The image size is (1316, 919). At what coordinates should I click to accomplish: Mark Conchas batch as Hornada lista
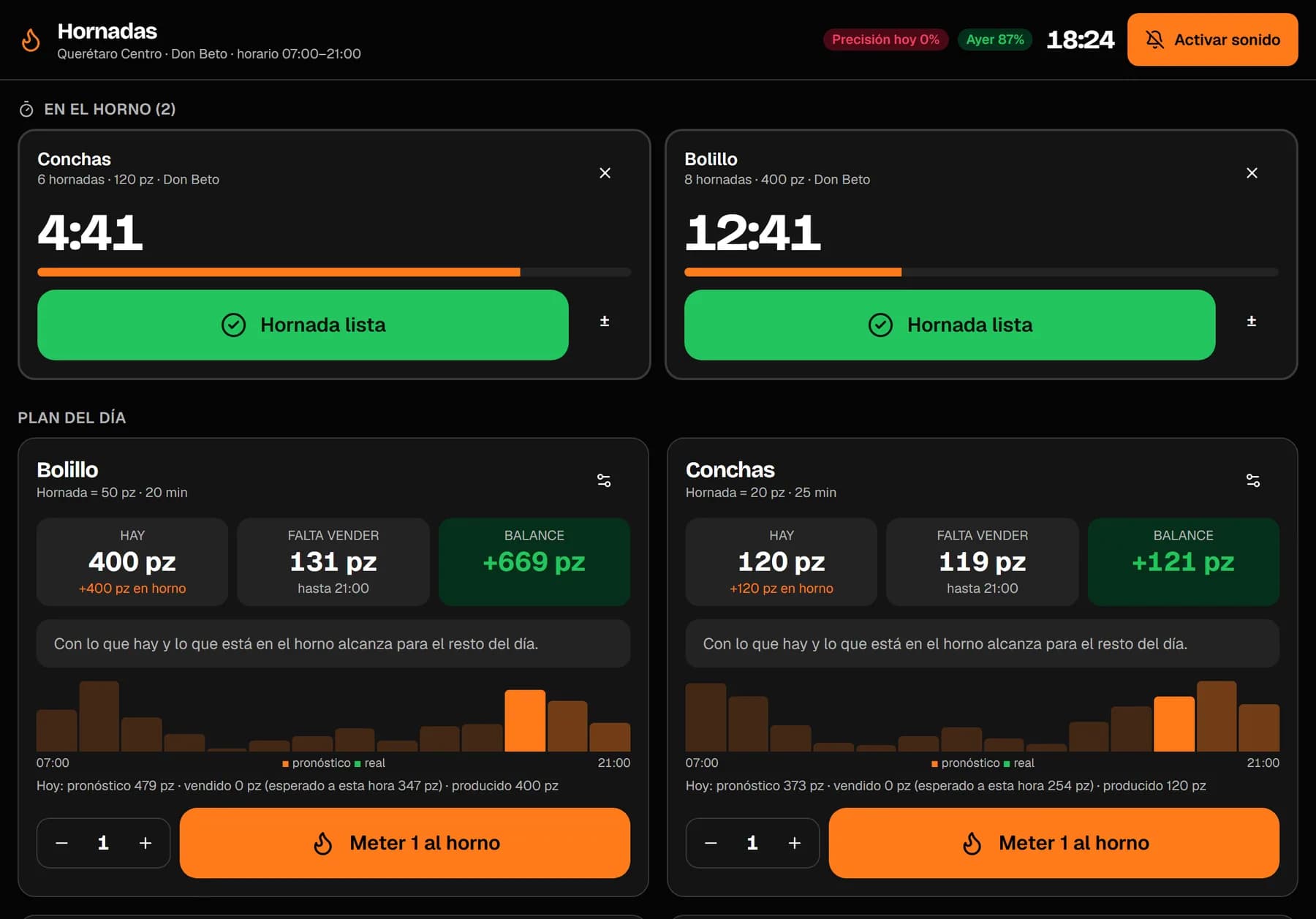(303, 325)
